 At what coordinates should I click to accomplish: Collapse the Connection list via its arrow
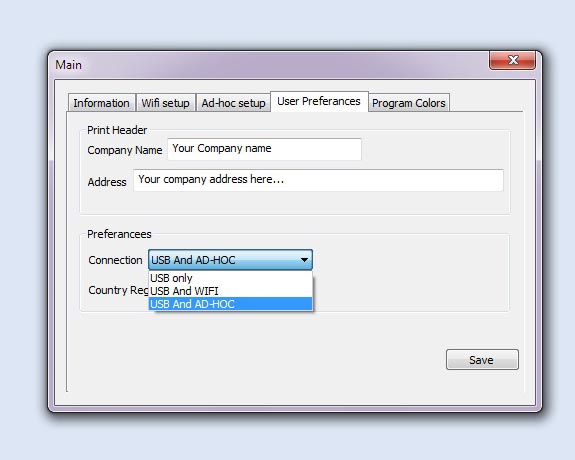304,260
